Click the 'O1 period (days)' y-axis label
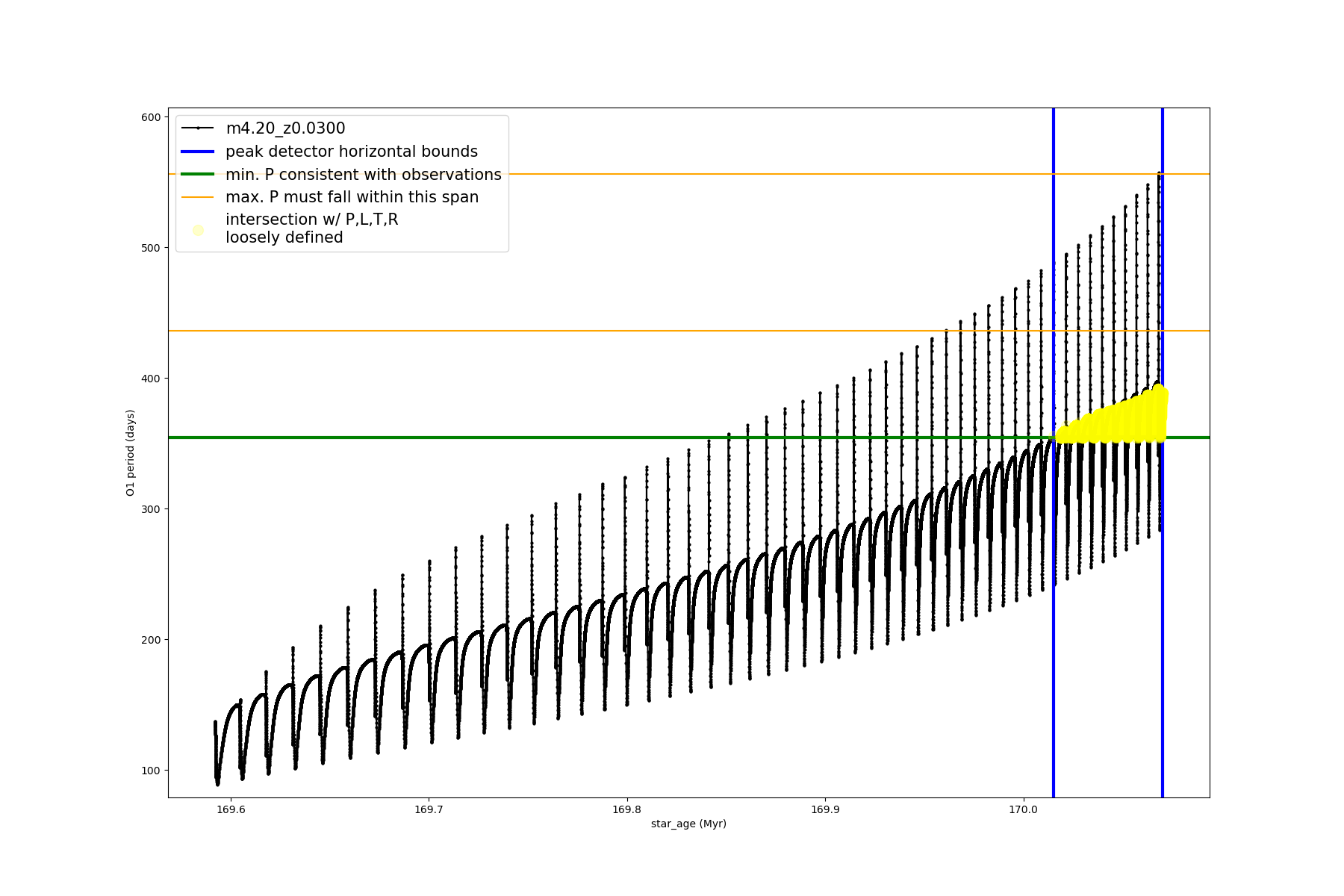The height and width of the screenshot is (896, 1344). click(130, 452)
